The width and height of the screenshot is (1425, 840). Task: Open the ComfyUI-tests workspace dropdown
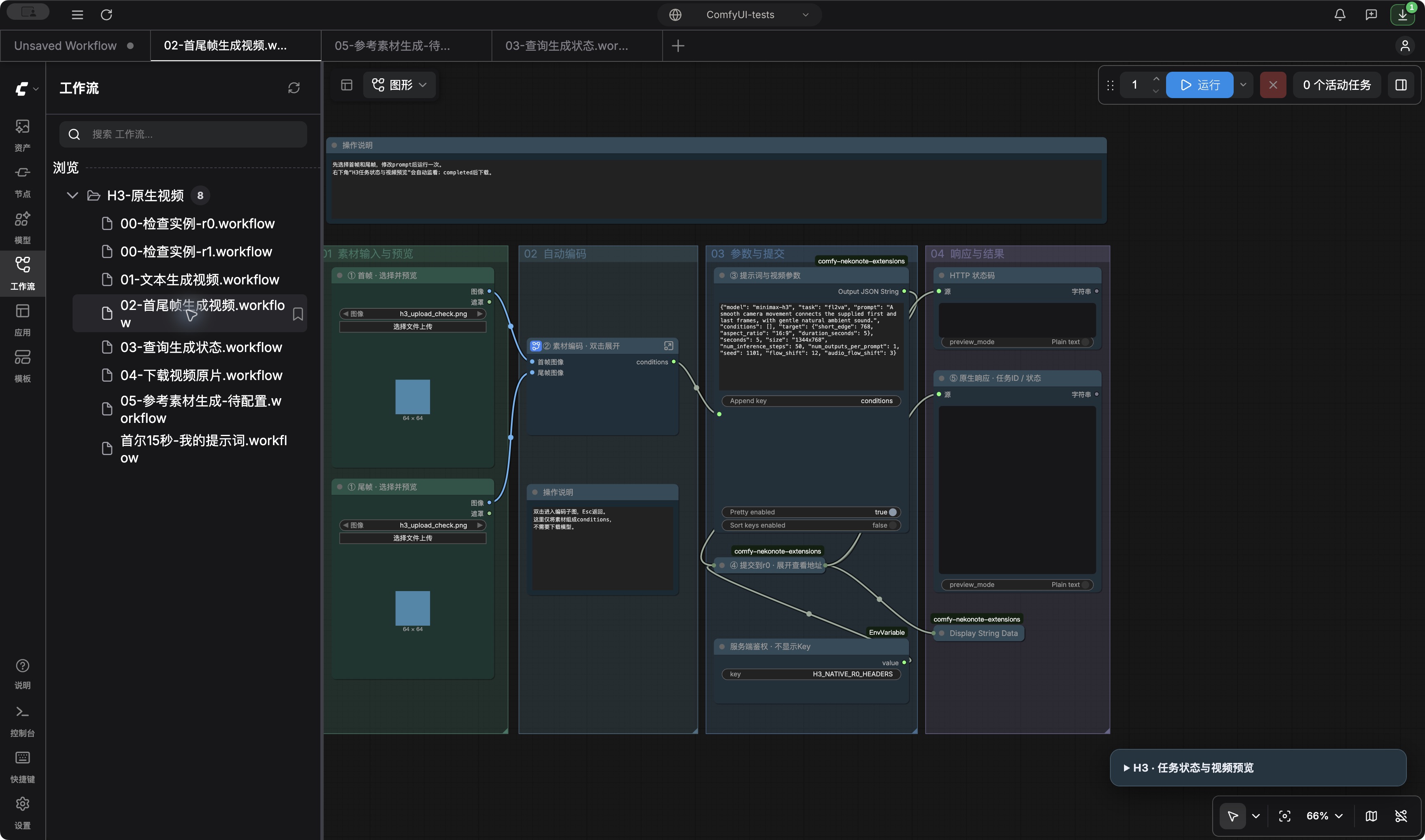pyautogui.click(x=739, y=15)
